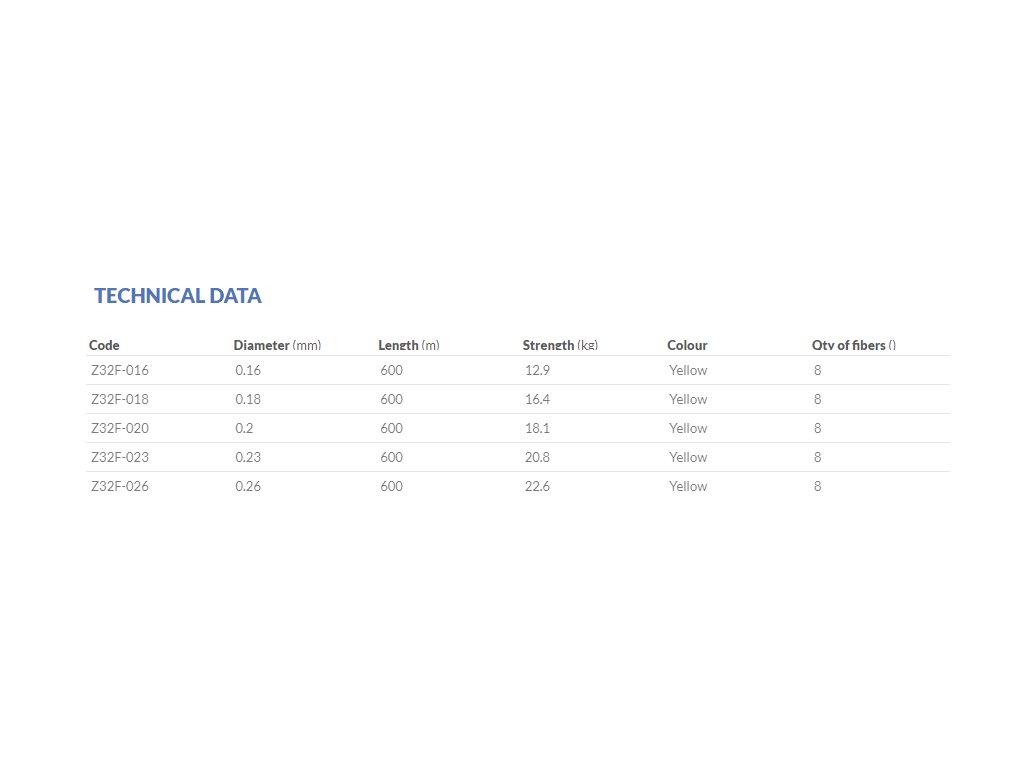This screenshot has height=768, width=1024.
Task: Select product code Z32F-026
Action: click(x=120, y=486)
